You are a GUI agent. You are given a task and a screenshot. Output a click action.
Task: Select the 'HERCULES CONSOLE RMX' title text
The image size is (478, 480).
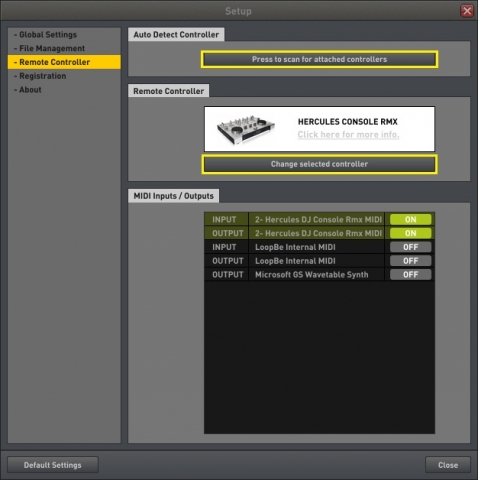(348, 122)
